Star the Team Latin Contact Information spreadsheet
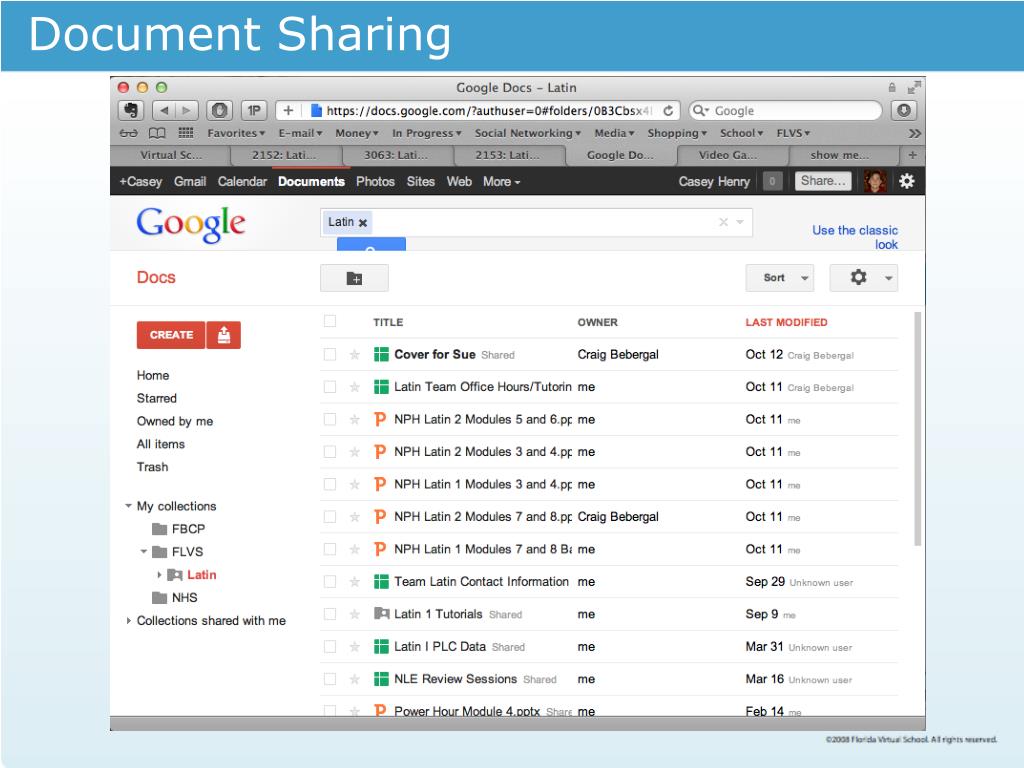The height and width of the screenshot is (768, 1024). [x=355, y=582]
